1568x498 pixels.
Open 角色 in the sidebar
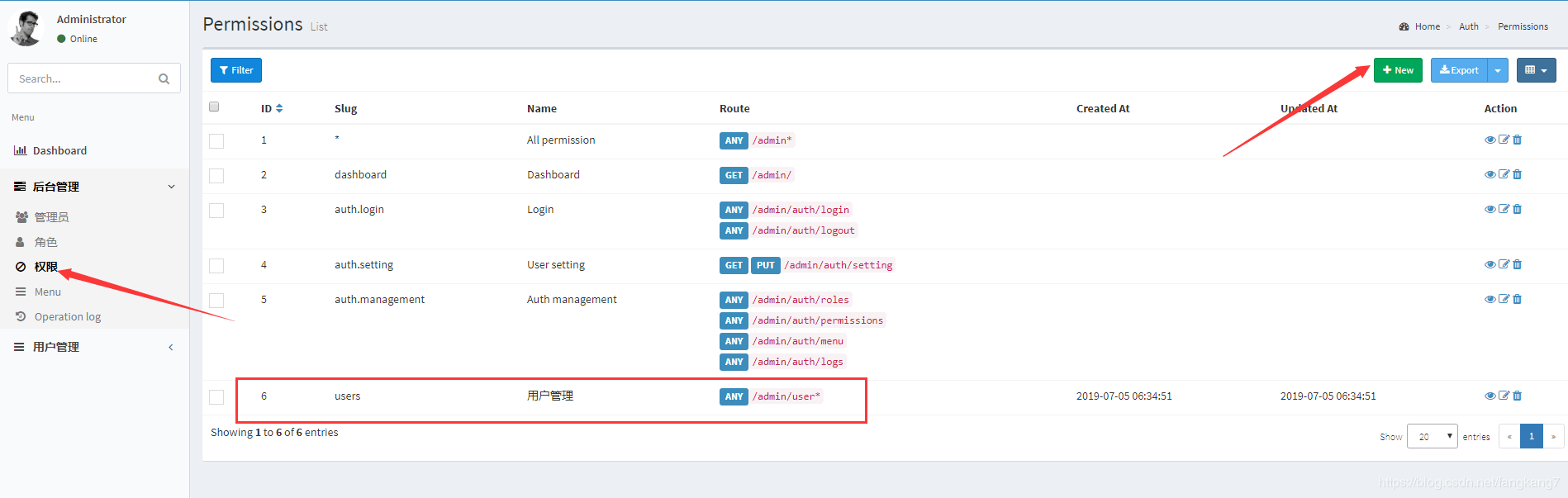click(94, 242)
